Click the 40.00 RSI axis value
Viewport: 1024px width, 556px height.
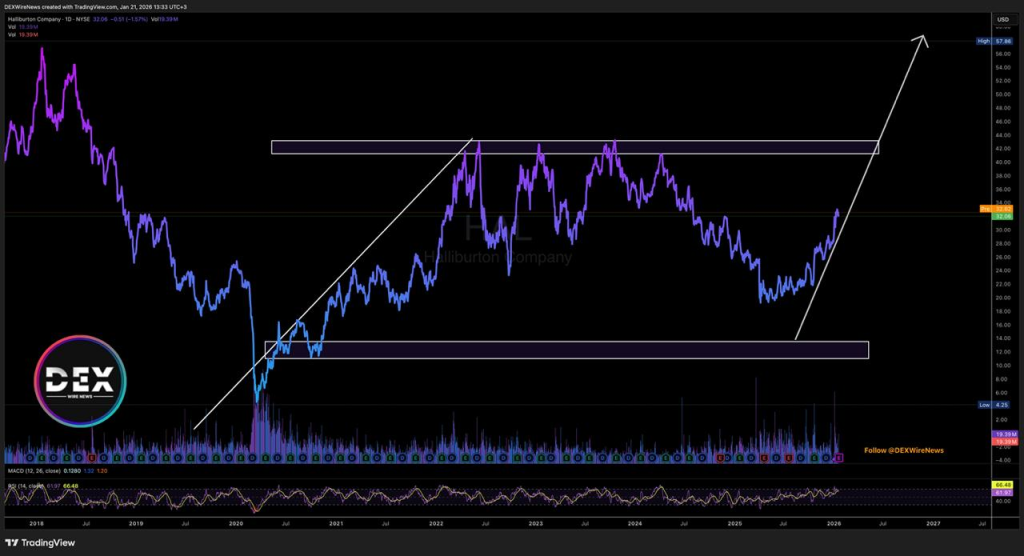pos(1002,501)
